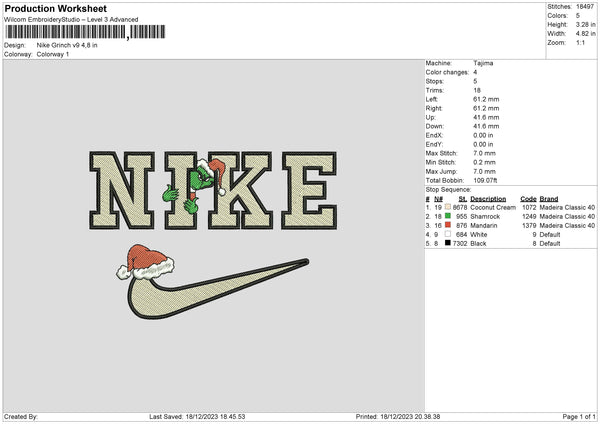The width and height of the screenshot is (600, 424).
Task: Click the Width value '4.82 in'
Action: click(x=585, y=34)
